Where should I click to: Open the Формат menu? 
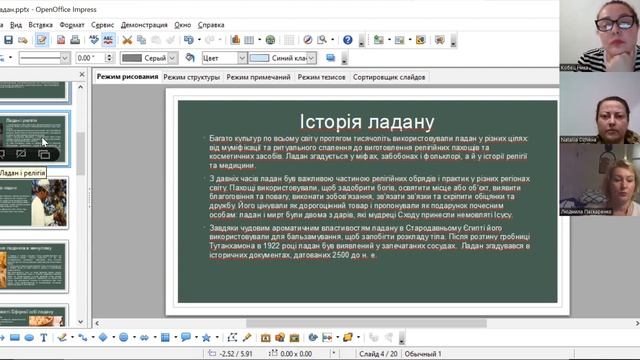point(72,25)
